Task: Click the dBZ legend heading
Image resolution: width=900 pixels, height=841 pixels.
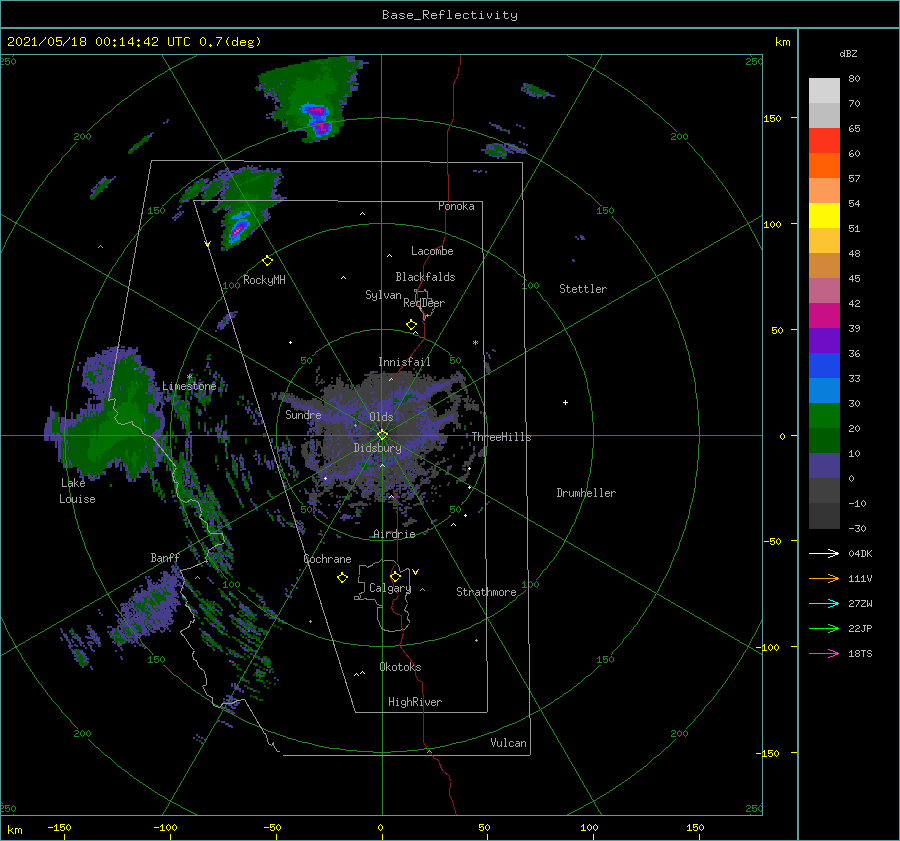Action: pyautogui.click(x=848, y=54)
